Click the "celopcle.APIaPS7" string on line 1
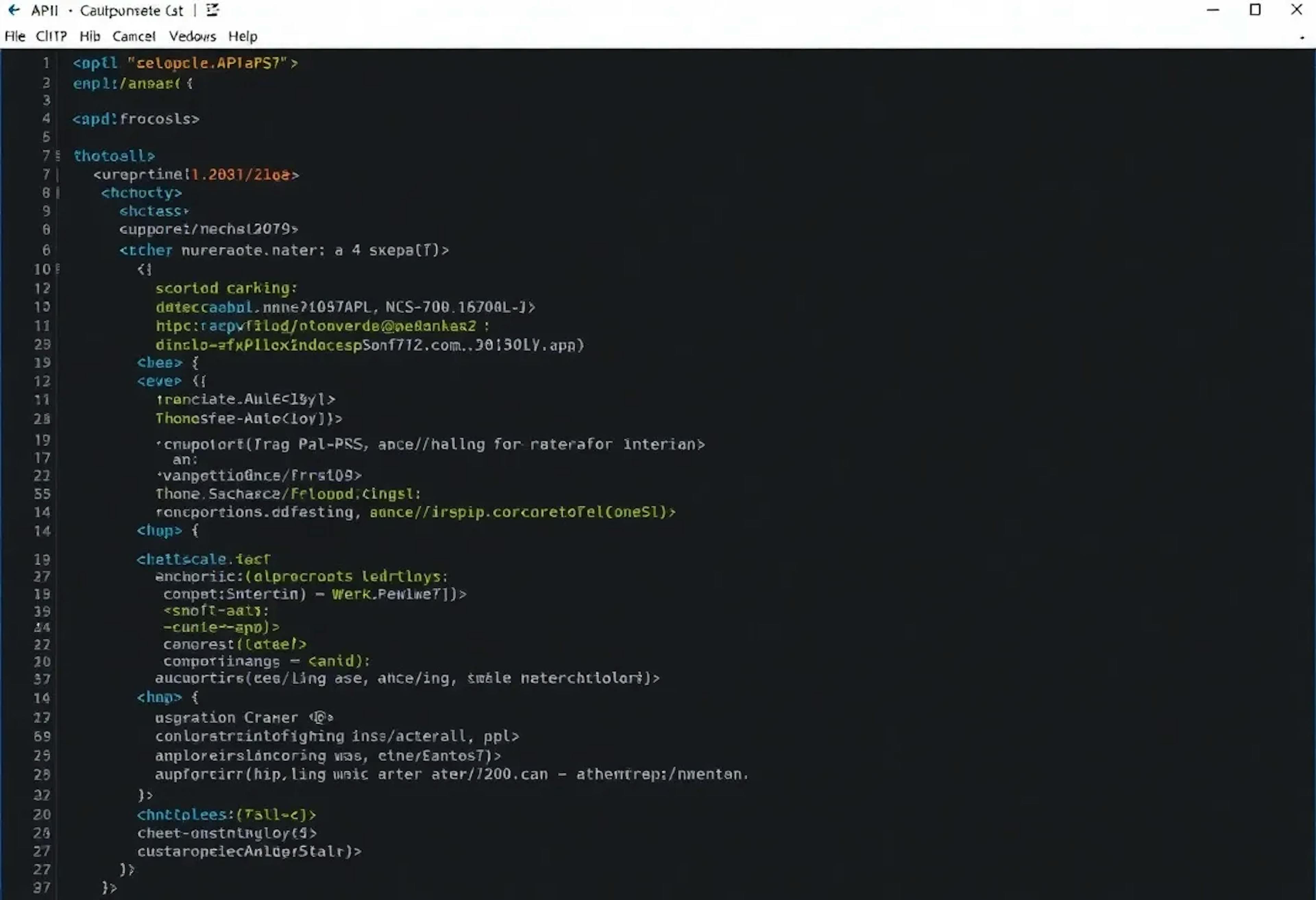 (208, 63)
